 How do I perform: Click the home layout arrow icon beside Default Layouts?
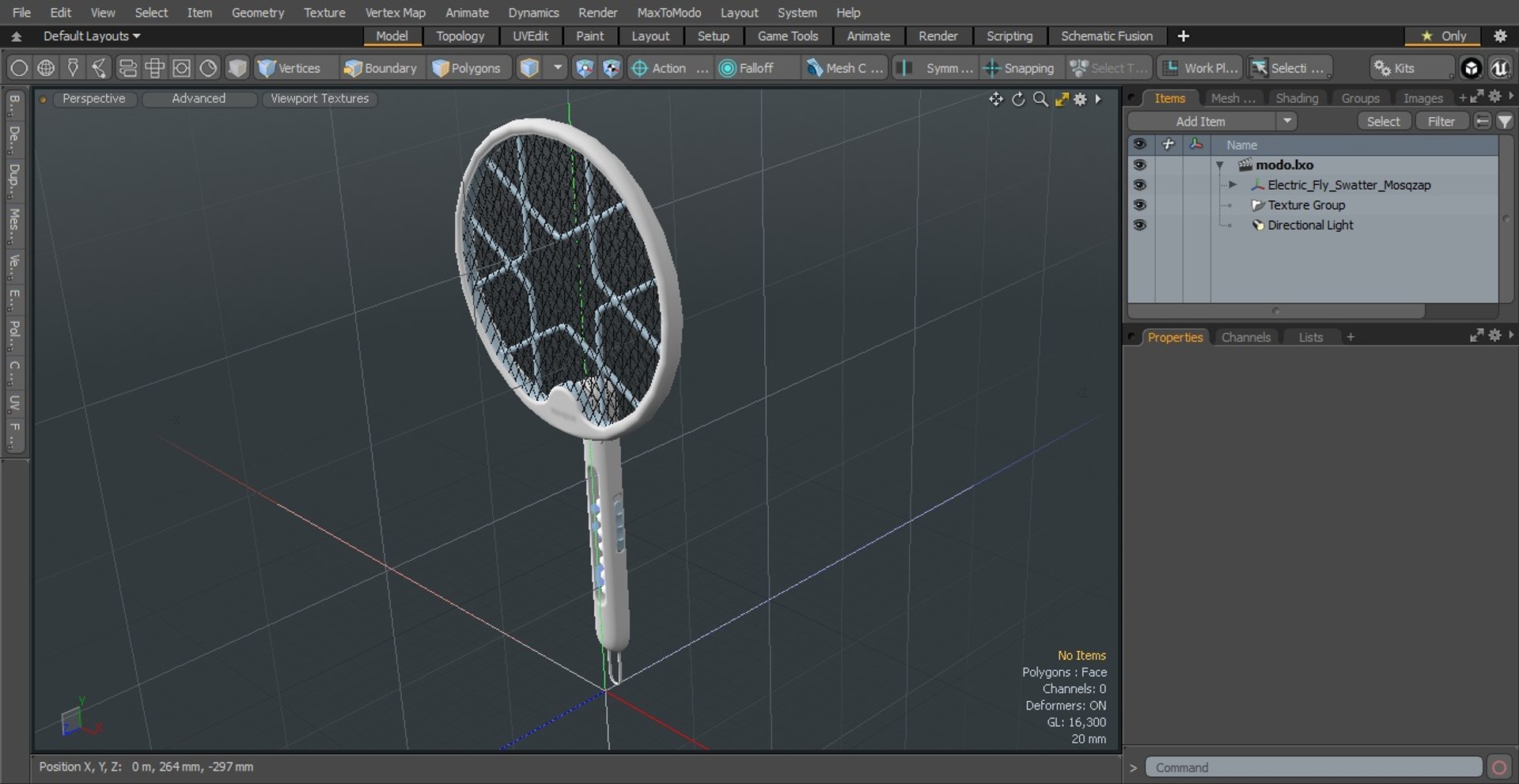tap(16, 36)
